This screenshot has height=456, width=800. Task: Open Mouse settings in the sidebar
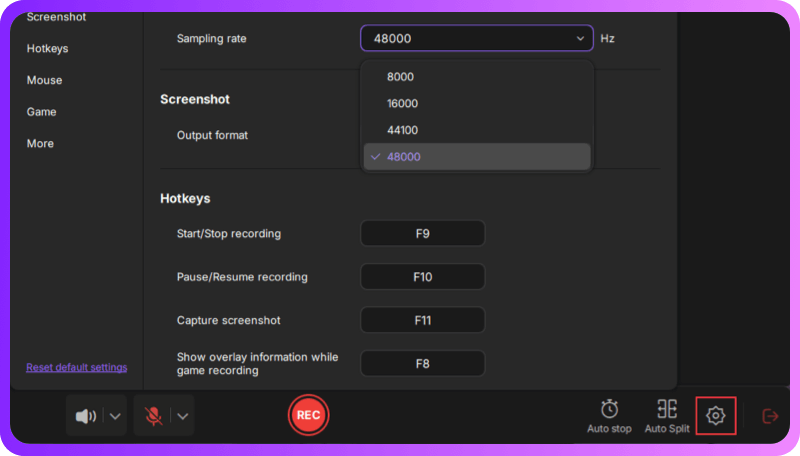[x=44, y=80]
